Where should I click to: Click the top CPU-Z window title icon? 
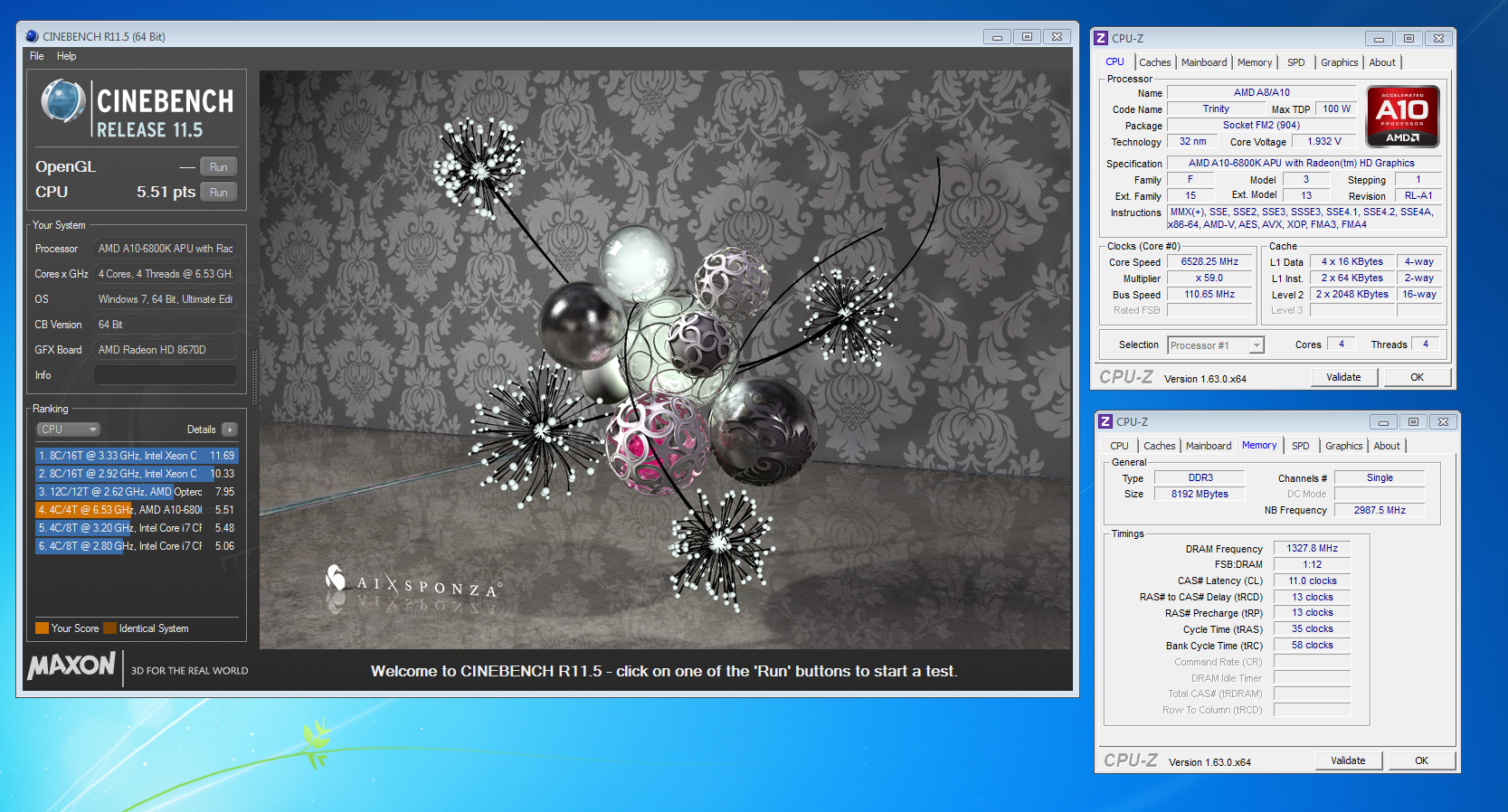(x=1101, y=38)
